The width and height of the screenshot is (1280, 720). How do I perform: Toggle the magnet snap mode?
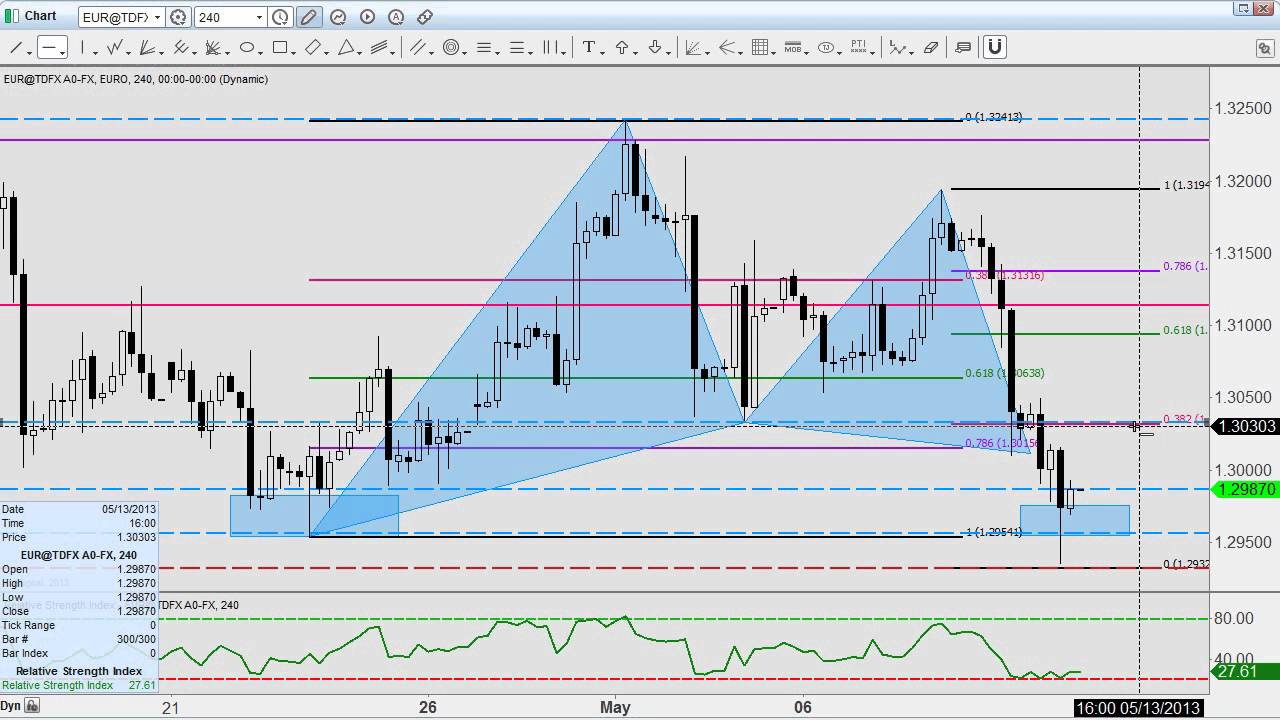[x=994, y=47]
